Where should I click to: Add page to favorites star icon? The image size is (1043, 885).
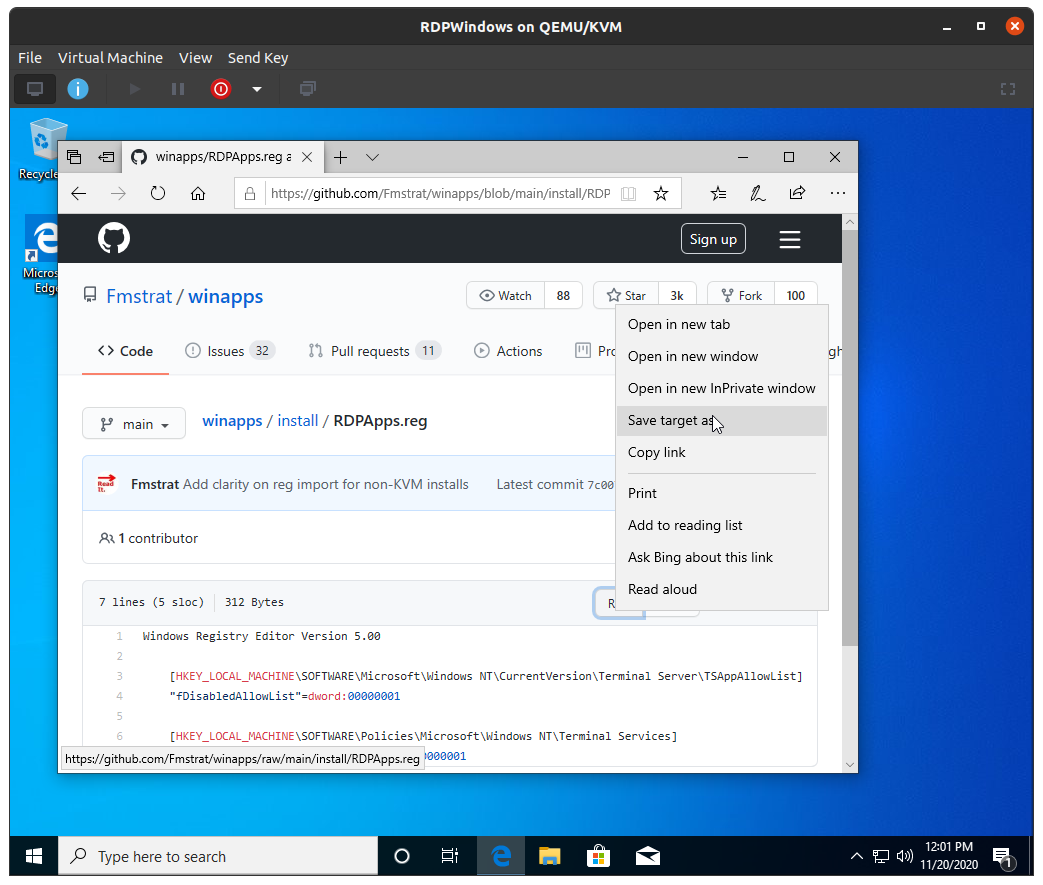(660, 193)
